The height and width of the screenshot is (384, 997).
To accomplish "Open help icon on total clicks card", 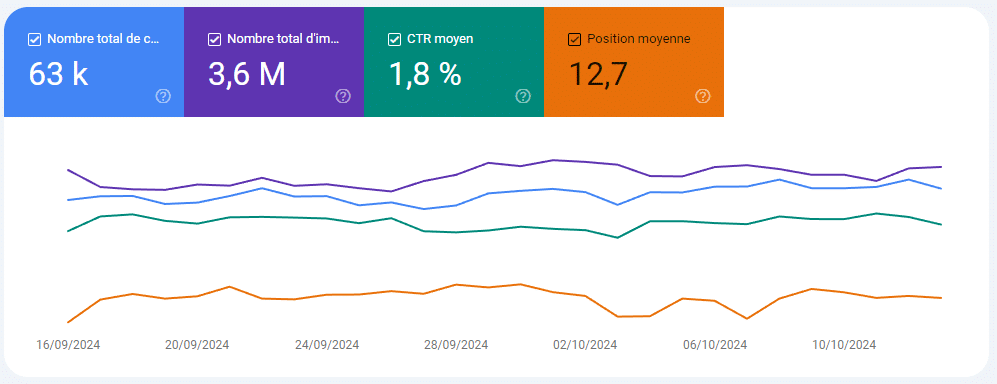I will [163, 96].
